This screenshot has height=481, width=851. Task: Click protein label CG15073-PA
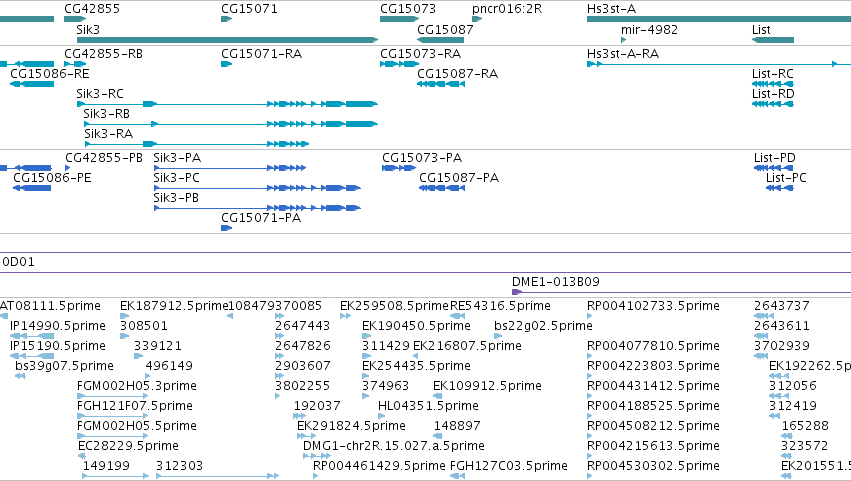pyautogui.click(x=422, y=158)
